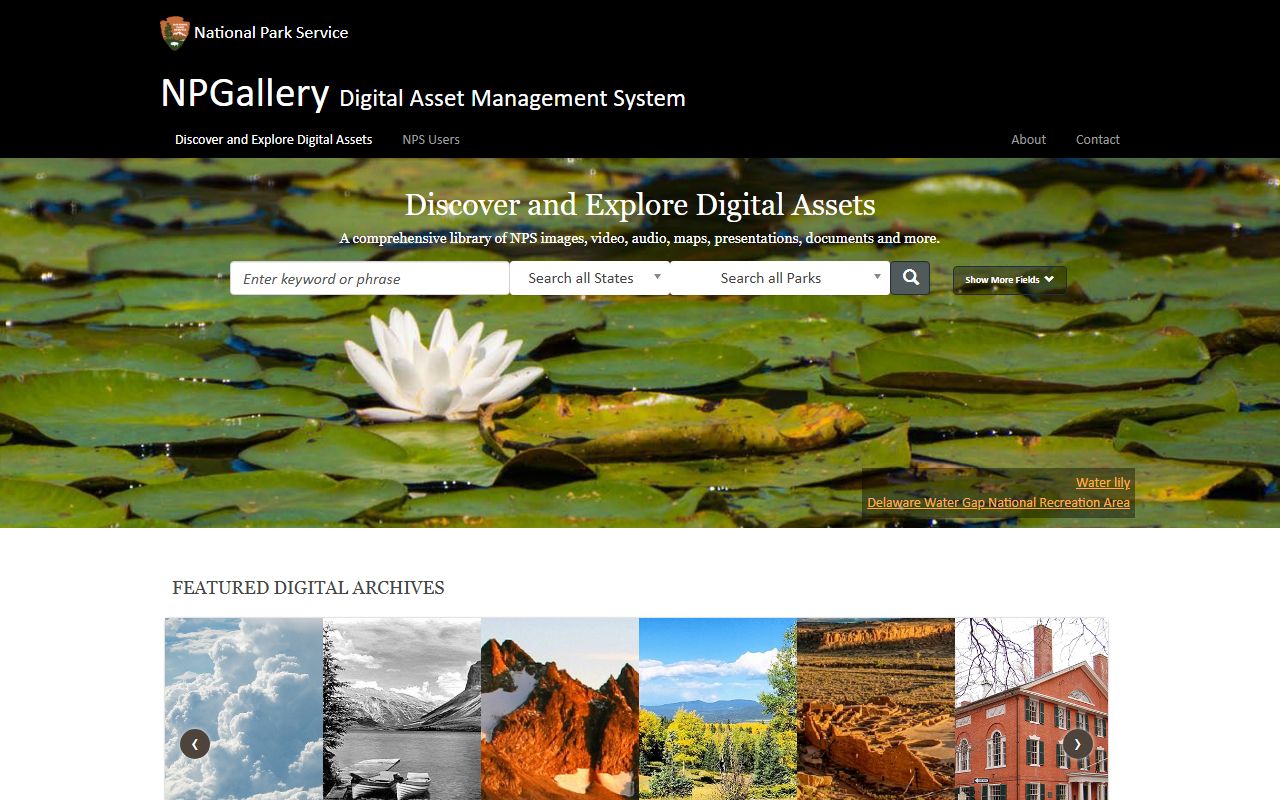This screenshot has width=1280, height=800.
Task: Expand Show More Fields options
Action: point(1010,280)
